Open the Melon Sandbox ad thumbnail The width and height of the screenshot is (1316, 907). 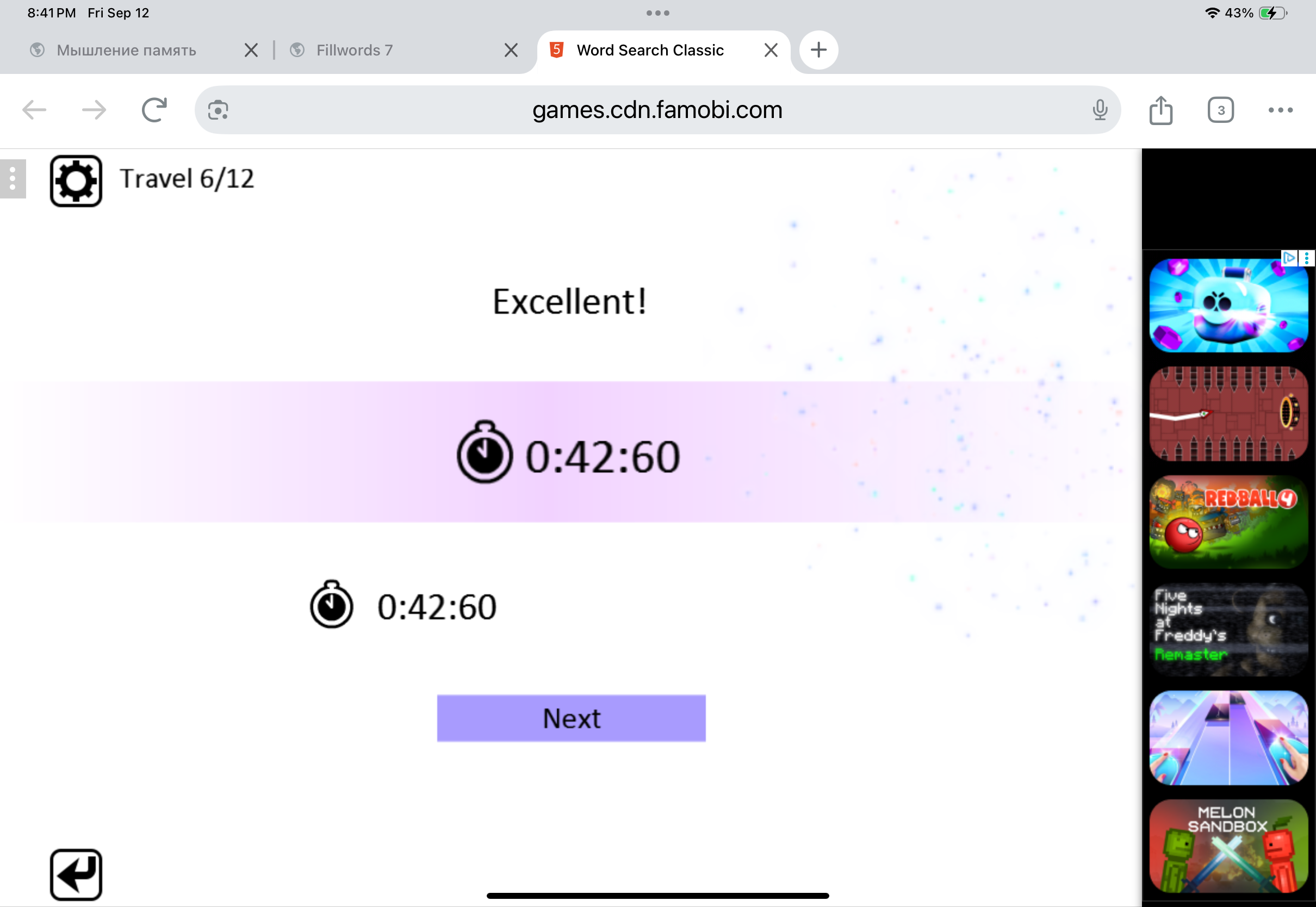point(1228,846)
